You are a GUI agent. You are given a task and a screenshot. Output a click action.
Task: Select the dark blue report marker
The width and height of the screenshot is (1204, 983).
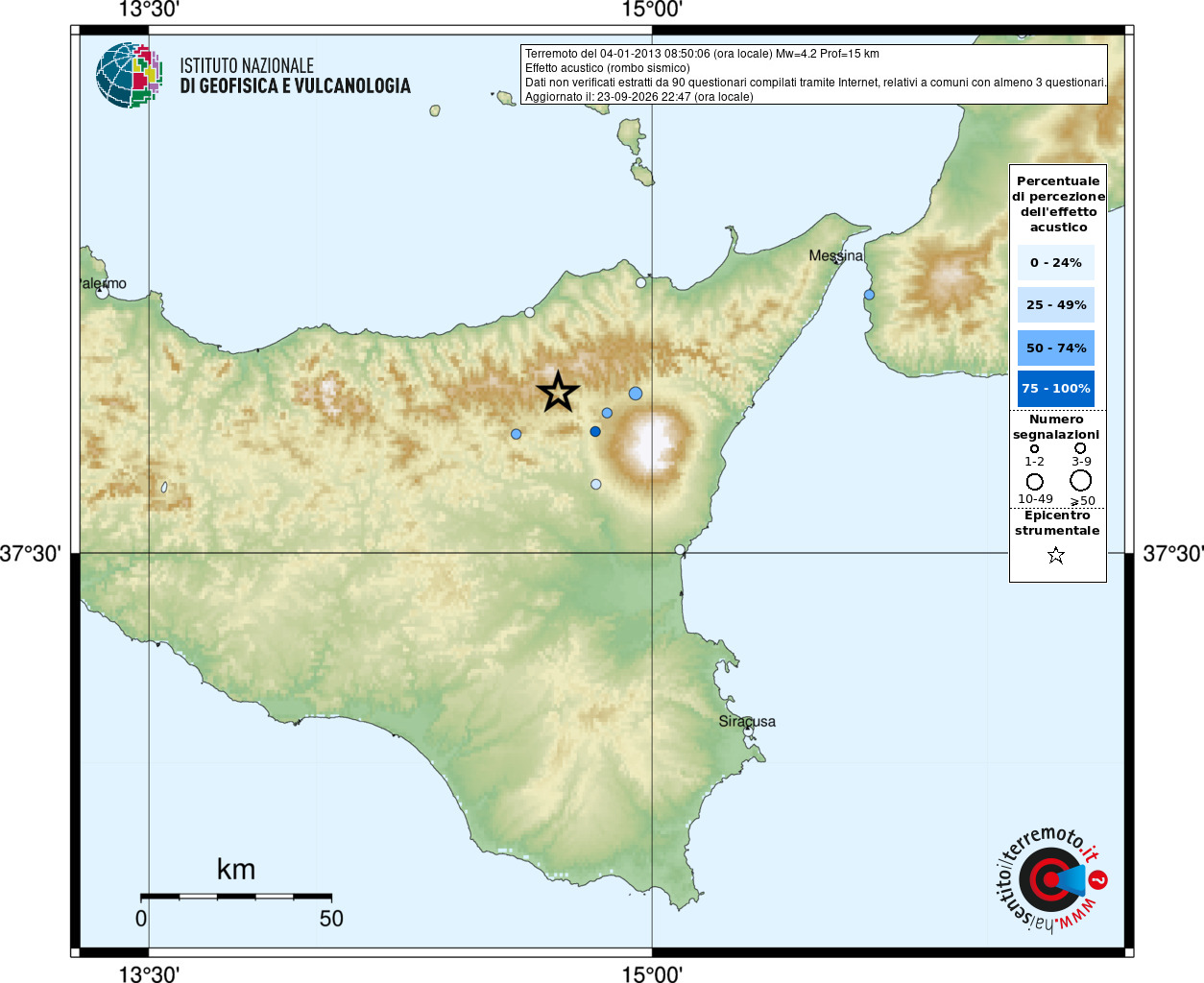(x=595, y=431)
